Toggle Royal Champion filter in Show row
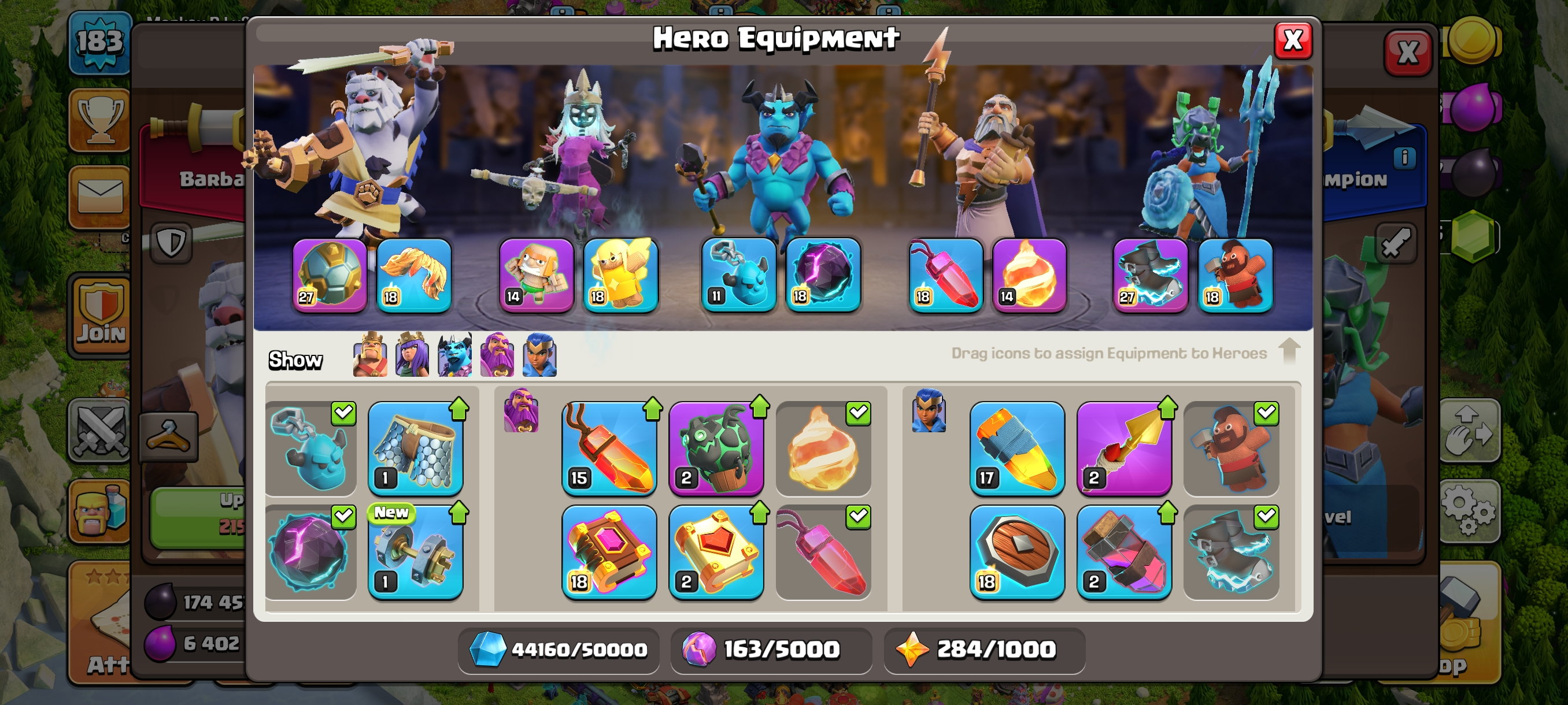1568x705 pixels. point(540,355)
